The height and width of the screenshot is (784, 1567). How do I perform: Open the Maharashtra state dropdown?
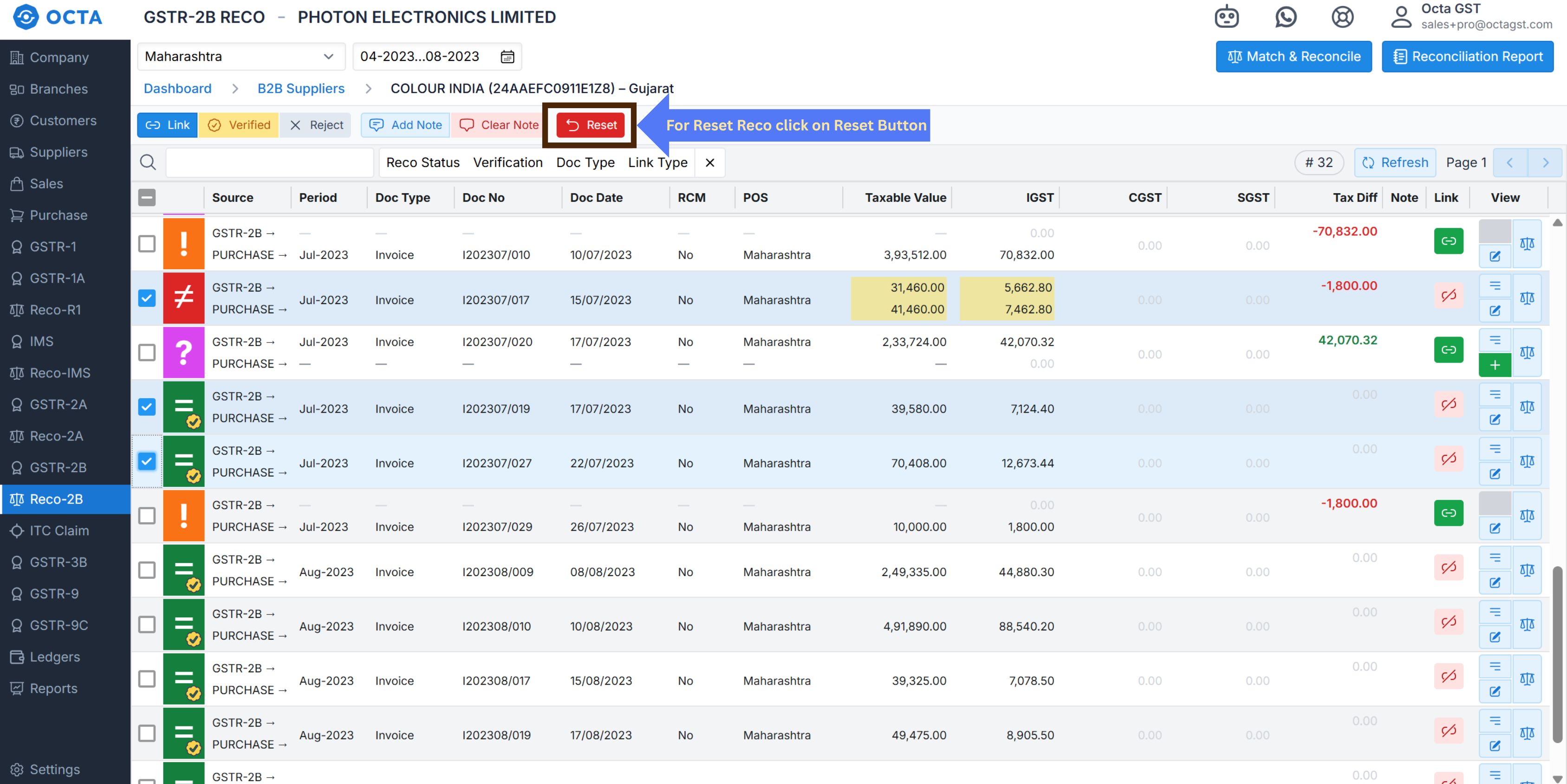pos(241,57)
